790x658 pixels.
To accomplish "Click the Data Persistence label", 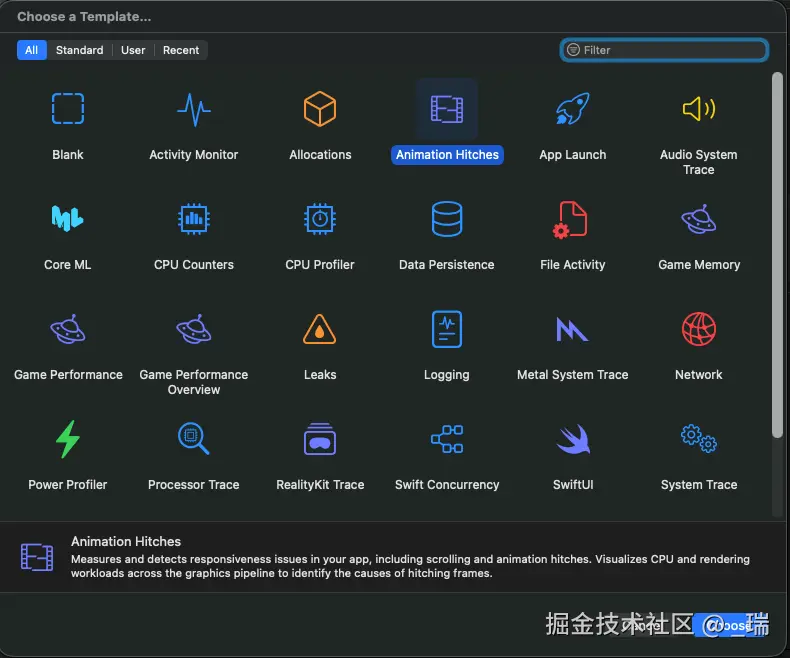I will [447, 265].
